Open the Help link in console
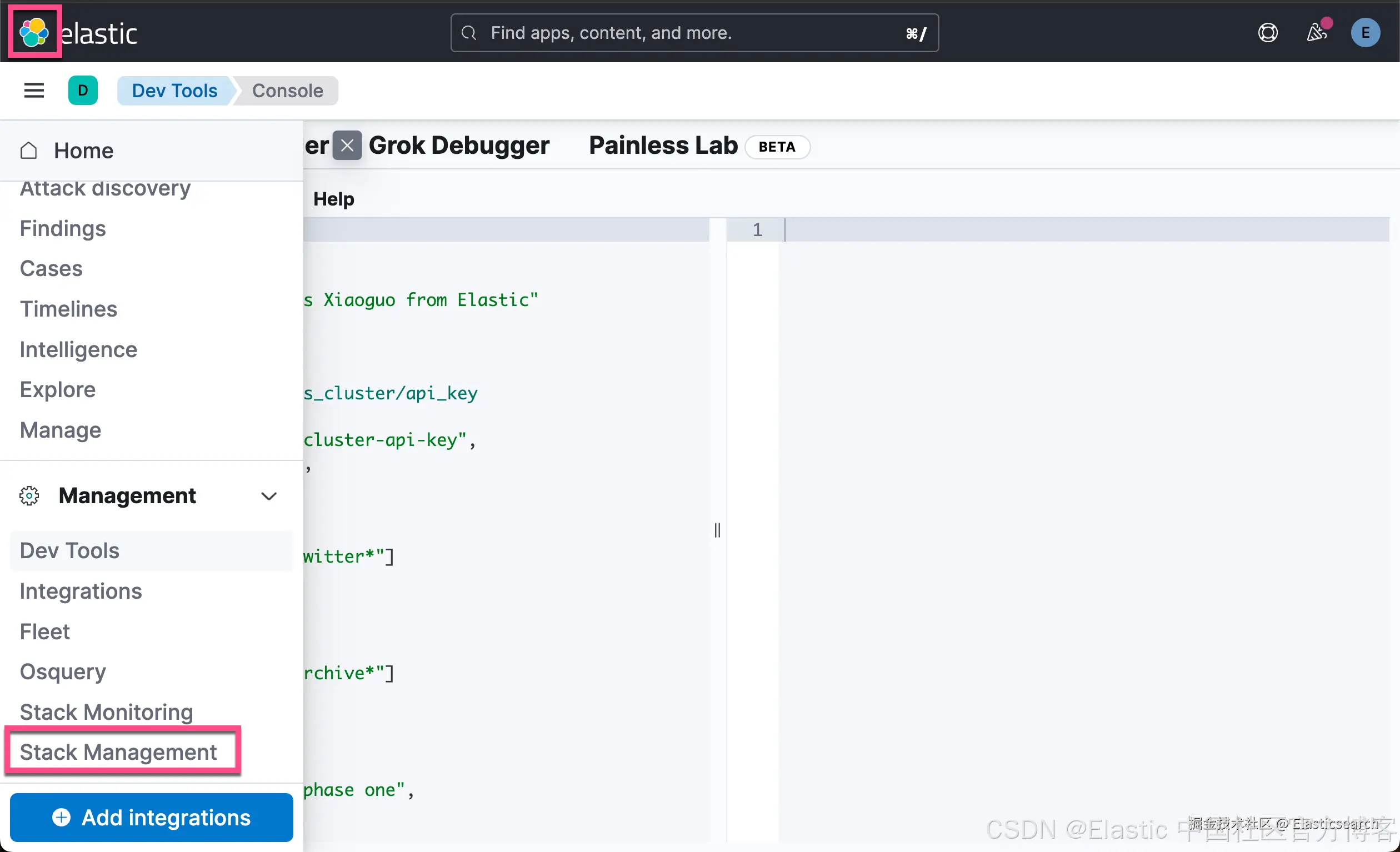1400x852 pixels. (333, 199)
